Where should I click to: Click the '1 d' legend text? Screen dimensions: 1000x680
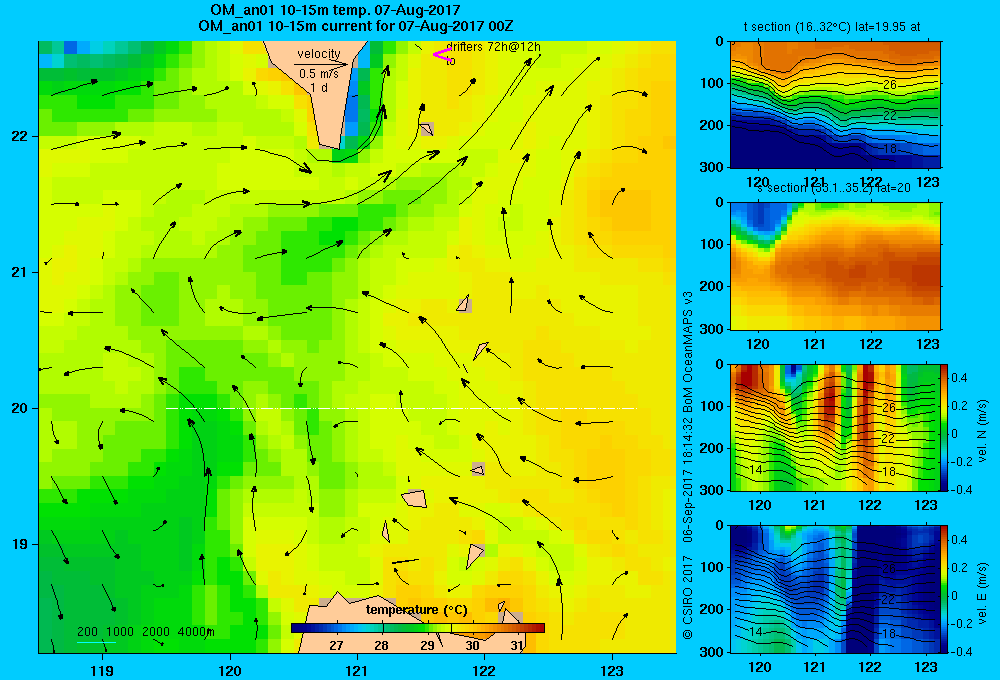point(319,87)
